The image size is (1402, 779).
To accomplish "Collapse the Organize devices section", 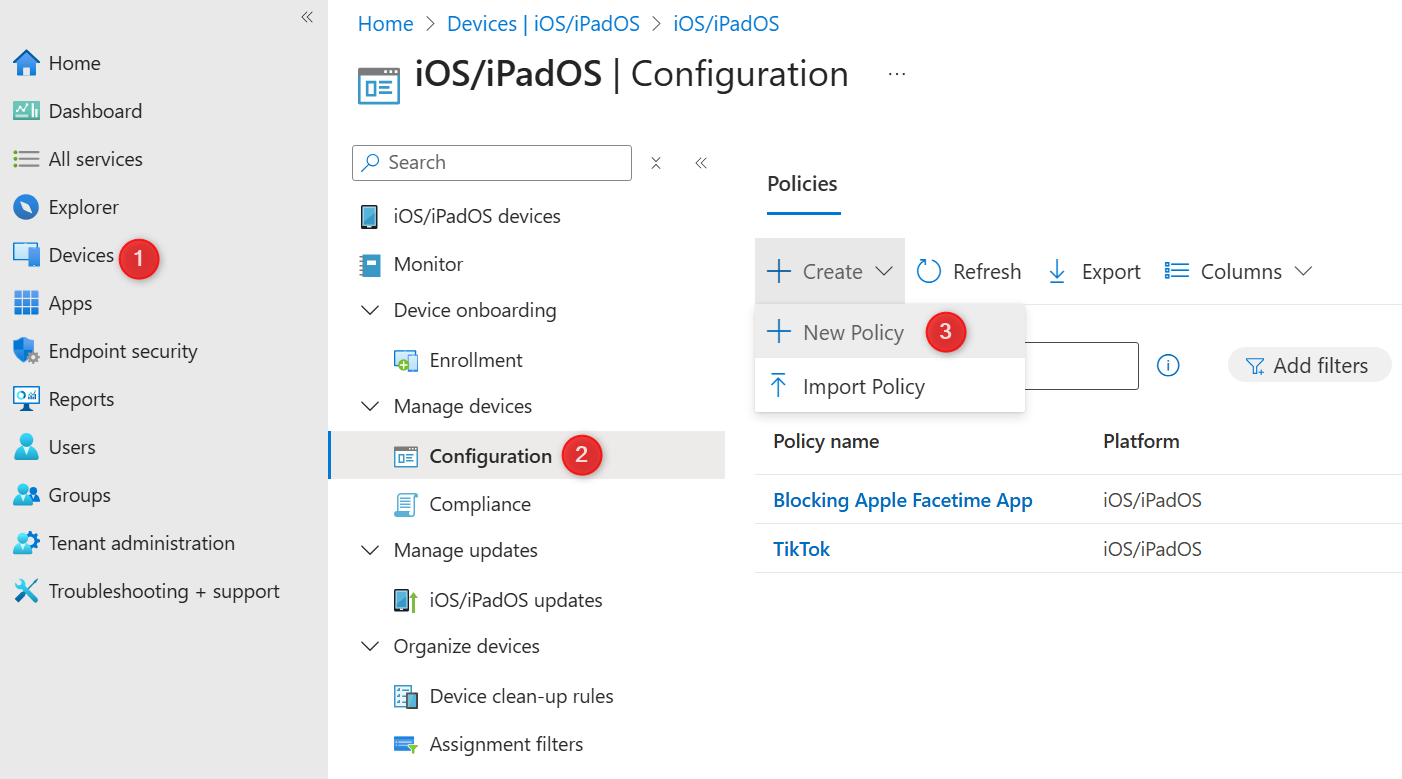I will point(369,646).
